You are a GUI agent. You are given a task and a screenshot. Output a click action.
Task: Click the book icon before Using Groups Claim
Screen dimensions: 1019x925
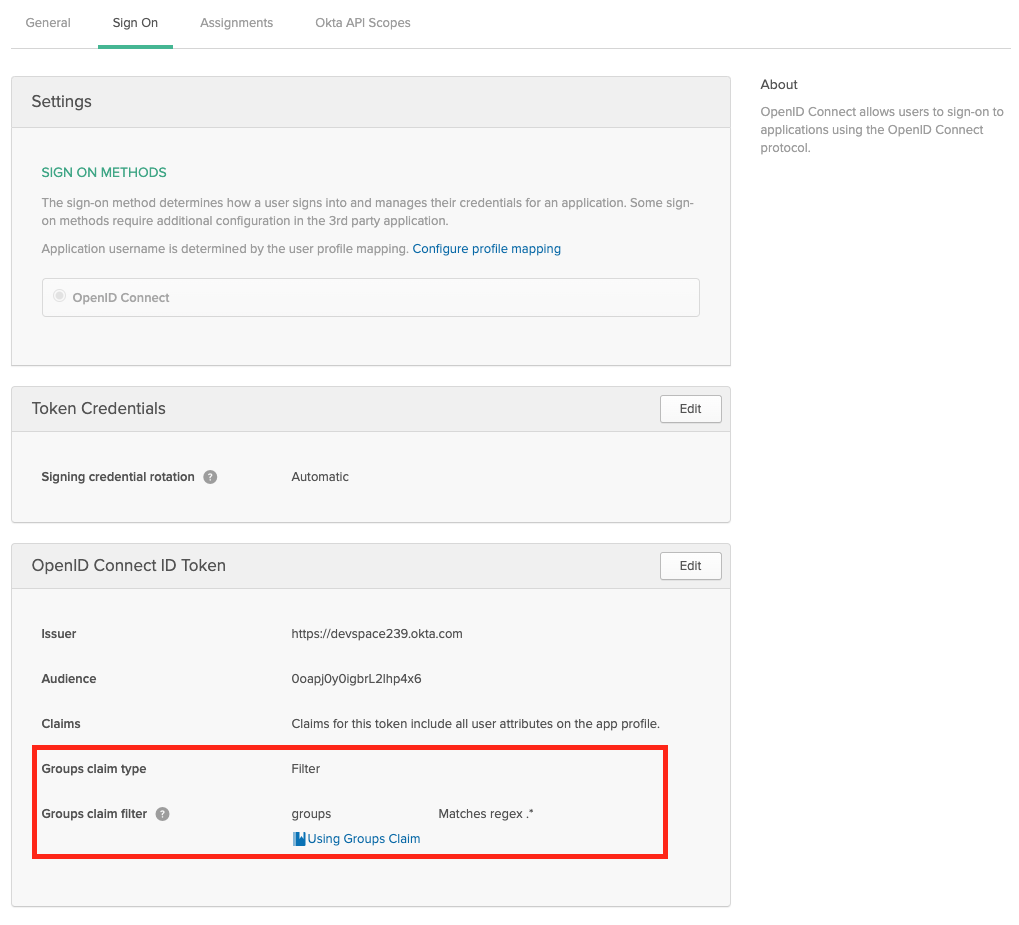299,839
